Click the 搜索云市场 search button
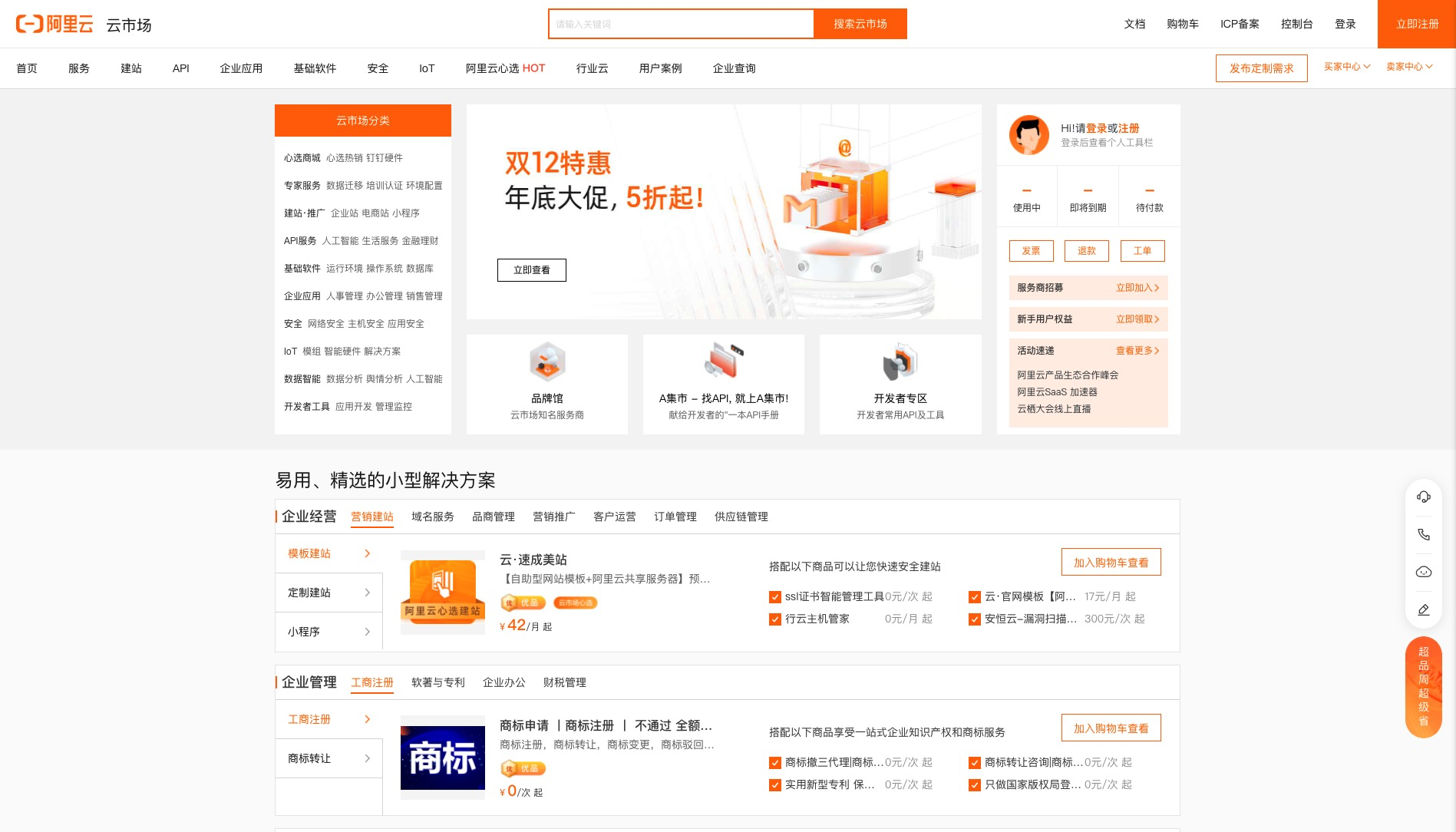 (x=860, y=24)
